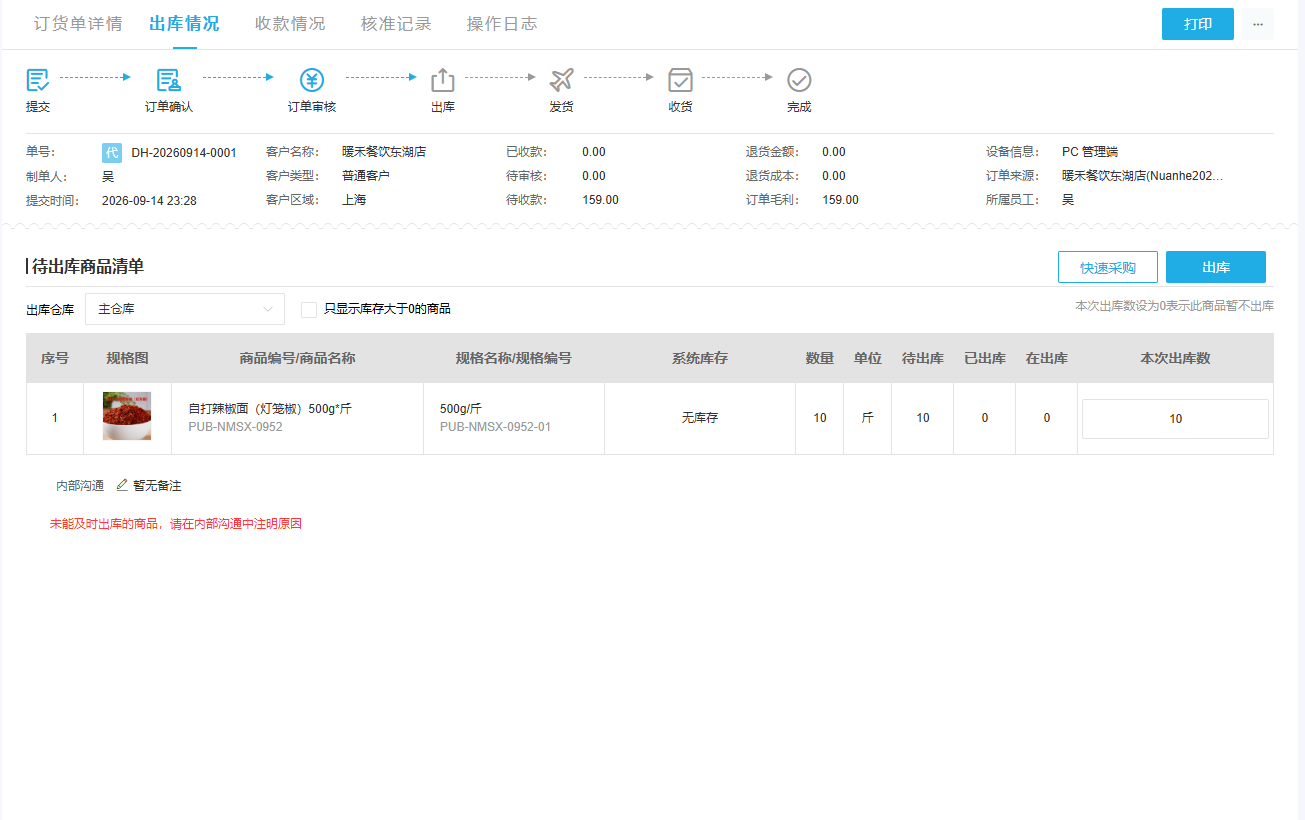Screen dimensions: 1305x820
Task: Click the 客户类型 value 普通客户
Action: pyautogui.click(x=366, y=176)
